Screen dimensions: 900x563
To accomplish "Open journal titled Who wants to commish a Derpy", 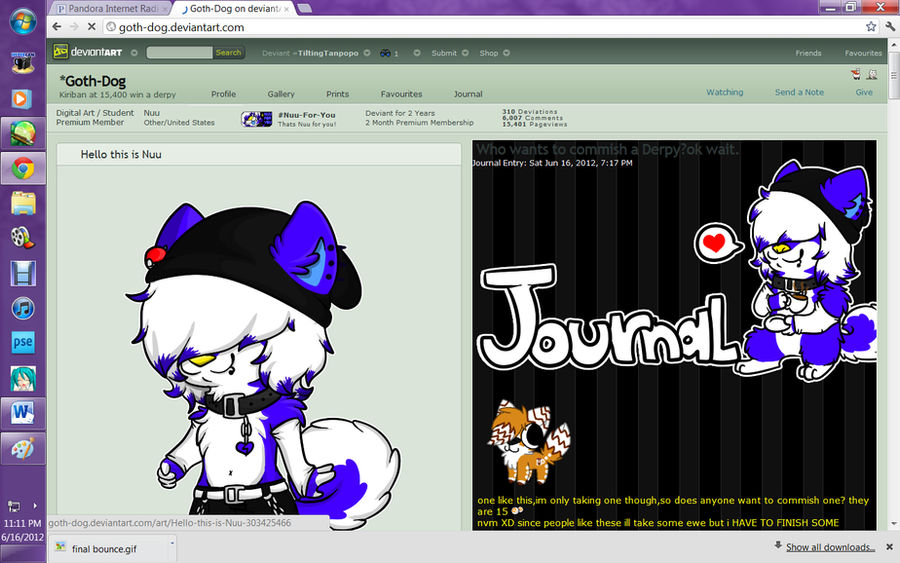I will pyautogui.click(x=608, y=149).
